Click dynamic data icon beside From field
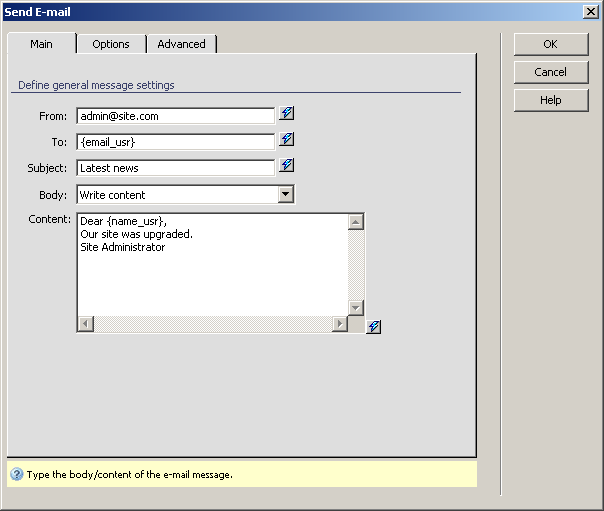 pyautogui.click(x=287, y=114)
